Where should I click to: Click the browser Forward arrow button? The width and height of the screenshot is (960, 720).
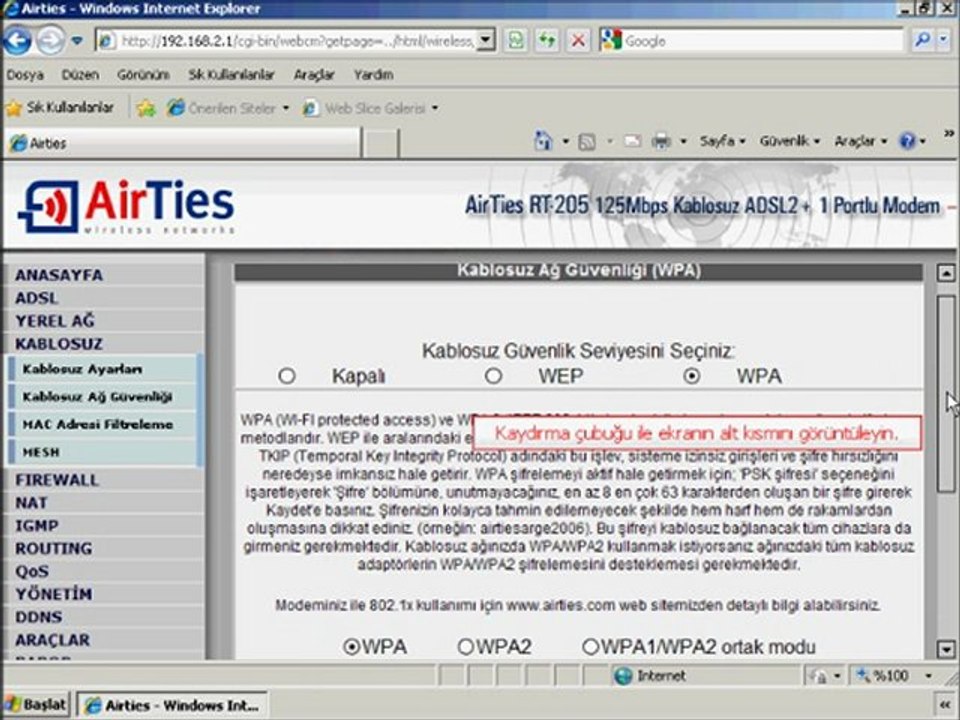point(50,41)
